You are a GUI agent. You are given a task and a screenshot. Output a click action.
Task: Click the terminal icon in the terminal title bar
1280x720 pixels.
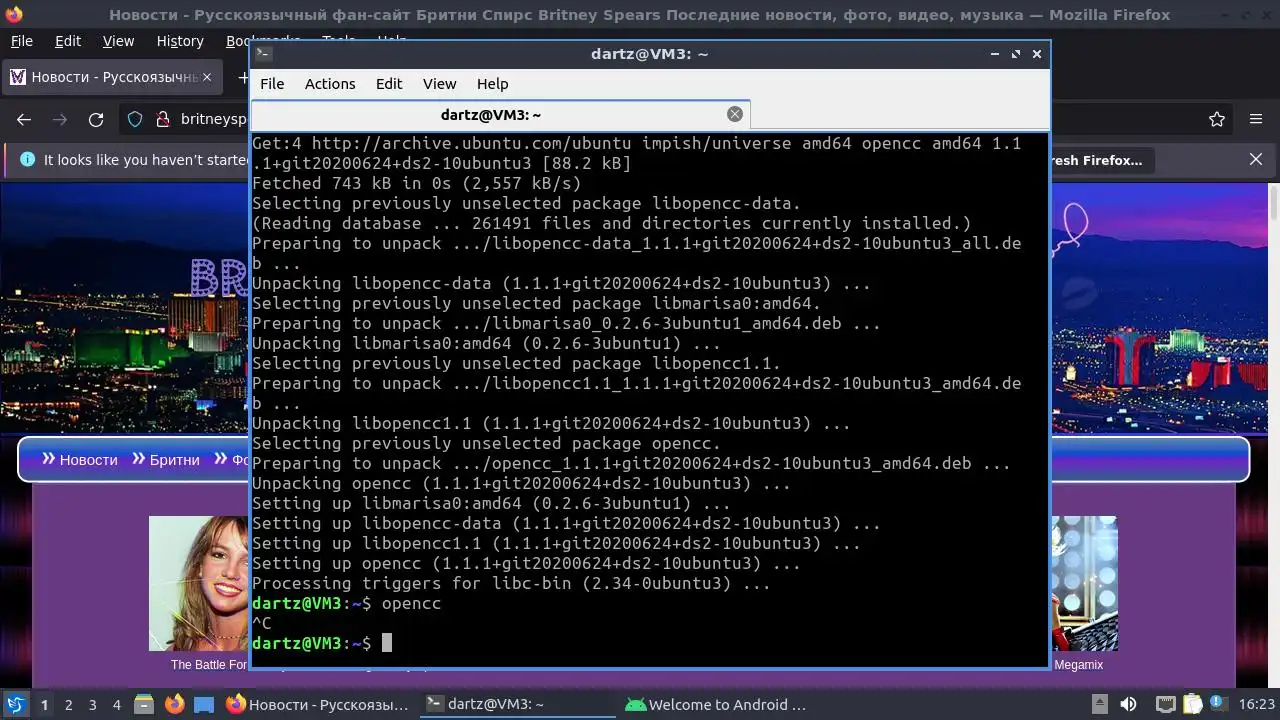tap(263, 54)
